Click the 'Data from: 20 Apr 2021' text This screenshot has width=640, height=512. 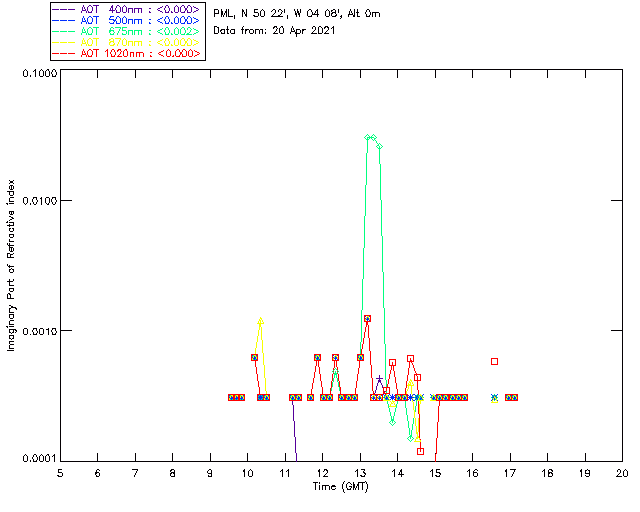click(x=274, y=31)
